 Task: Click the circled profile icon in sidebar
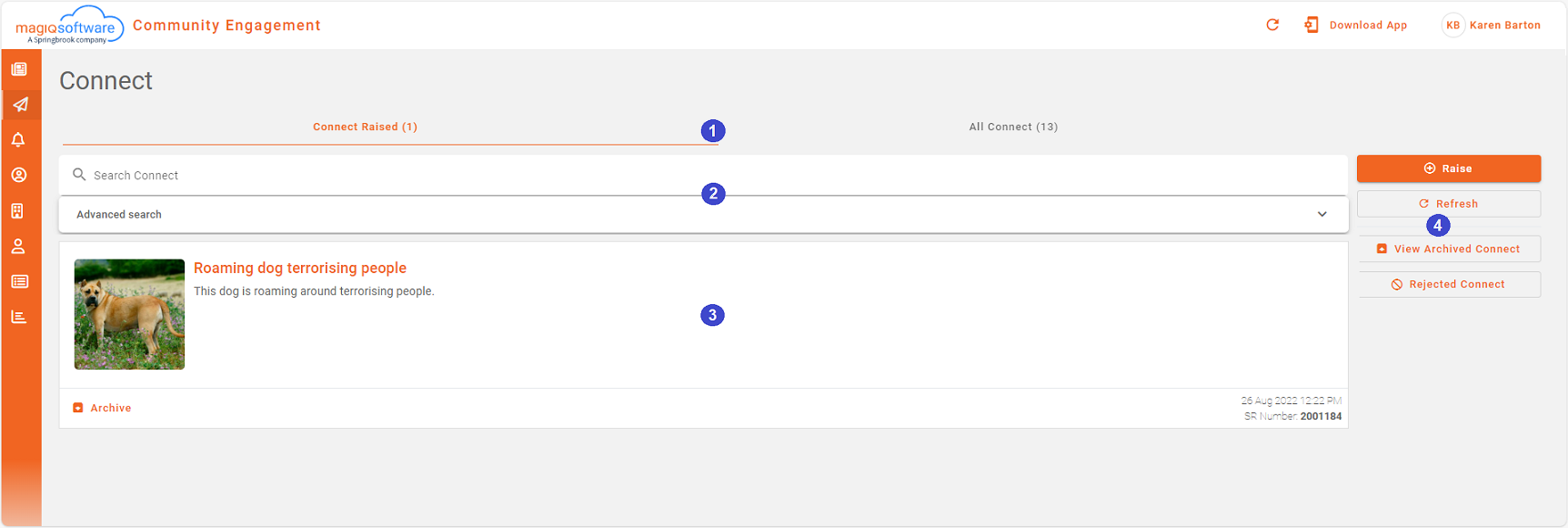pos(19,175)
